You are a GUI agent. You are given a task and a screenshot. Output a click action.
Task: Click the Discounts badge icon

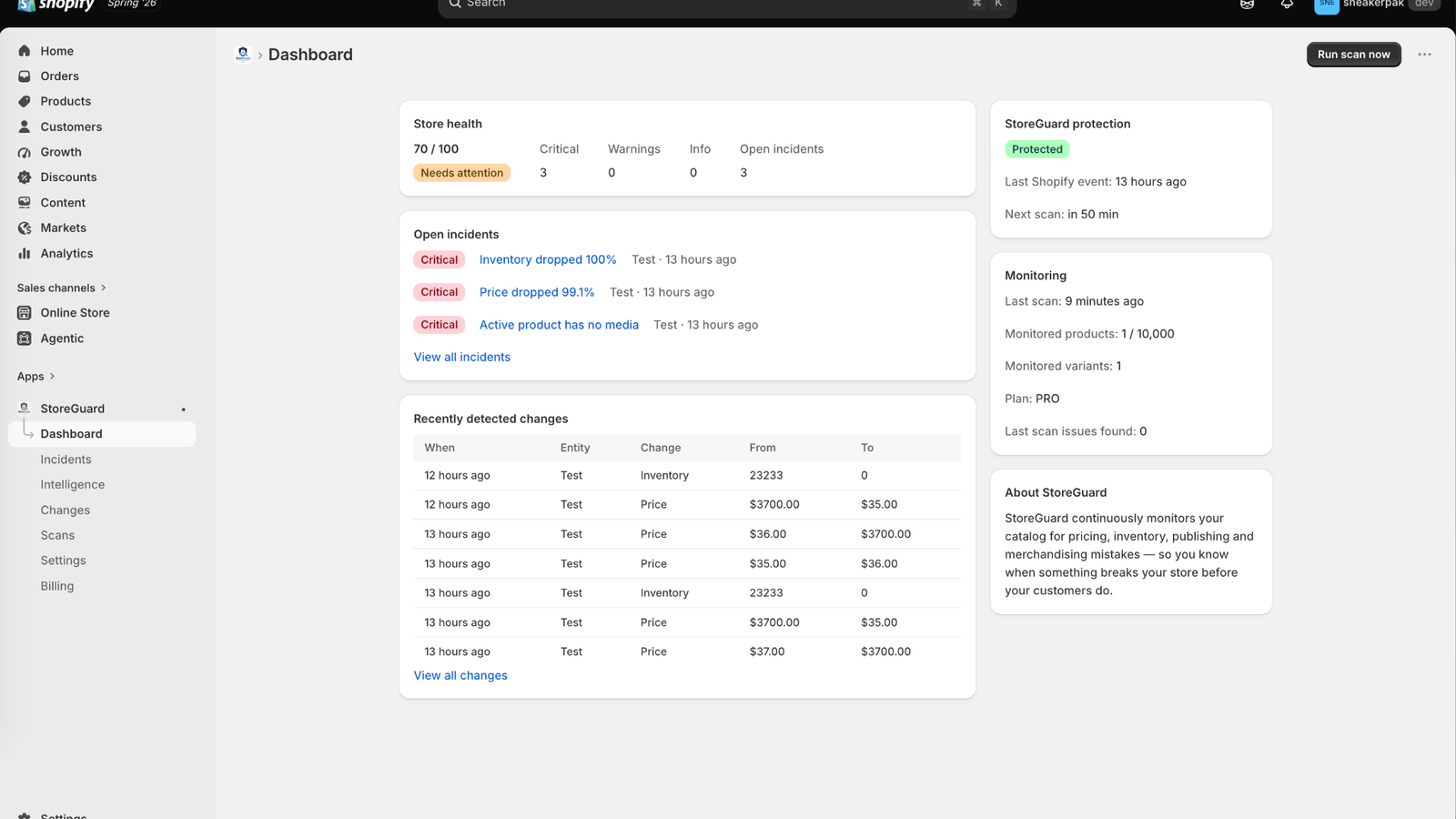pos(25,177)
